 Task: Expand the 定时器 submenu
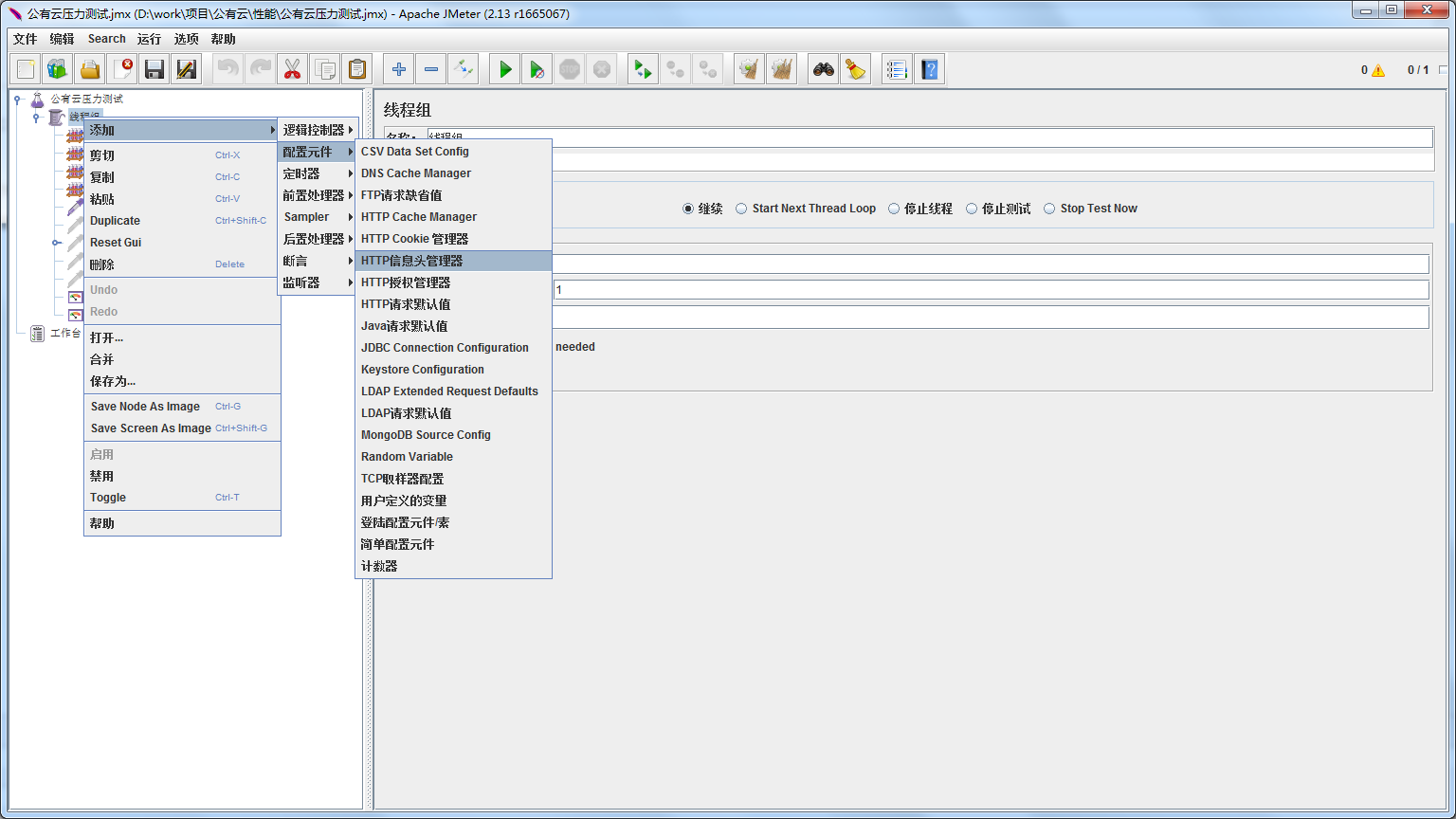(x=318, y=173)
